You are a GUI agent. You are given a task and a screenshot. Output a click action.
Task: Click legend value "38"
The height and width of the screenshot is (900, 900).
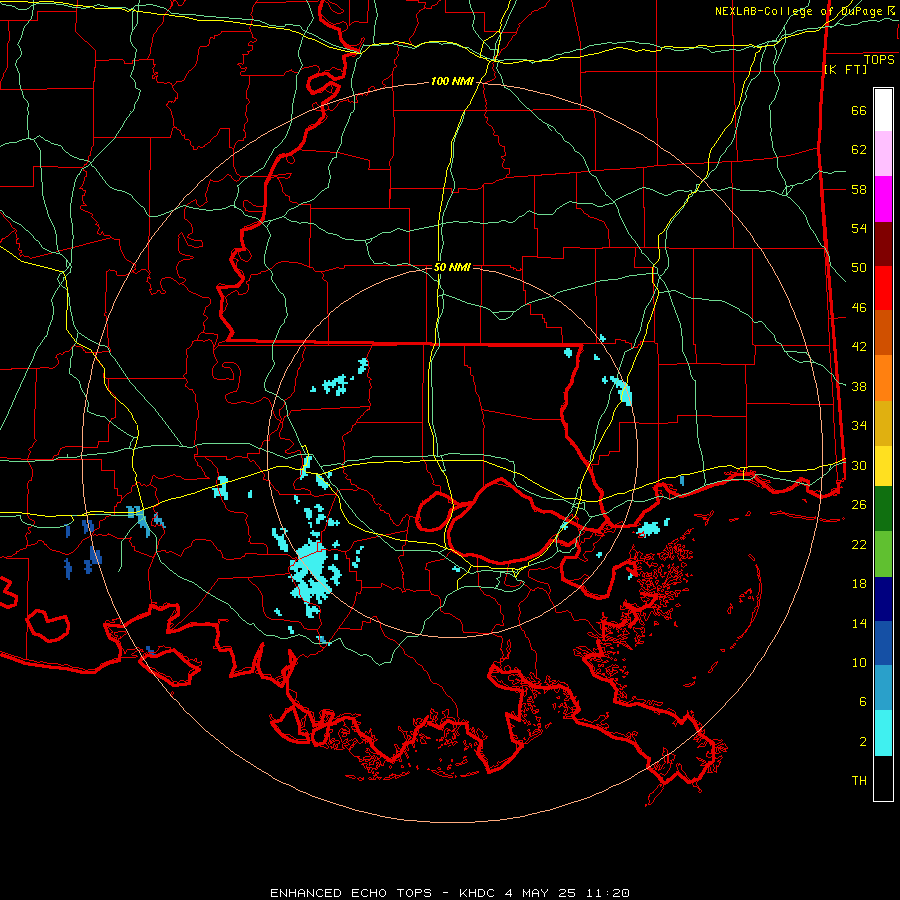(859, 386)
